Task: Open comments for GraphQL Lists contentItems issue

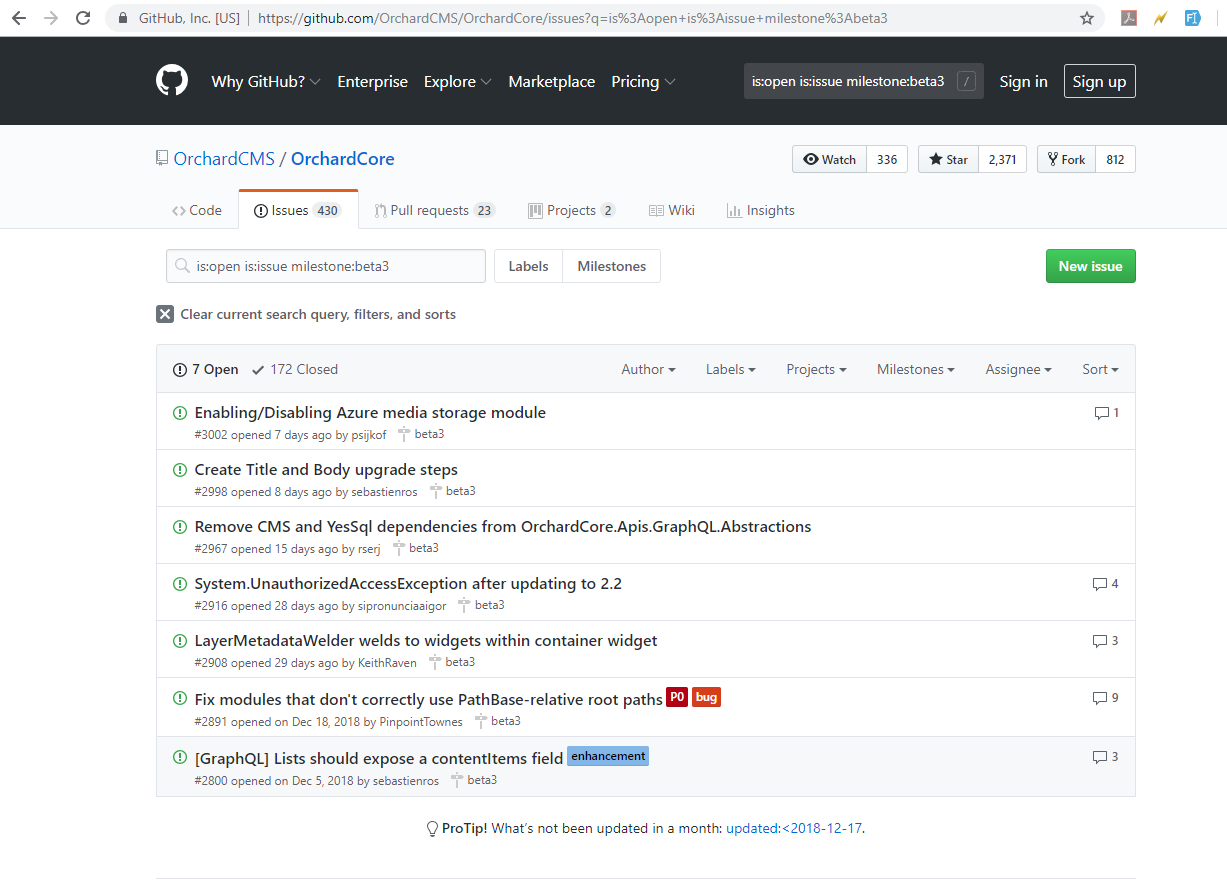Action: 1106,757
